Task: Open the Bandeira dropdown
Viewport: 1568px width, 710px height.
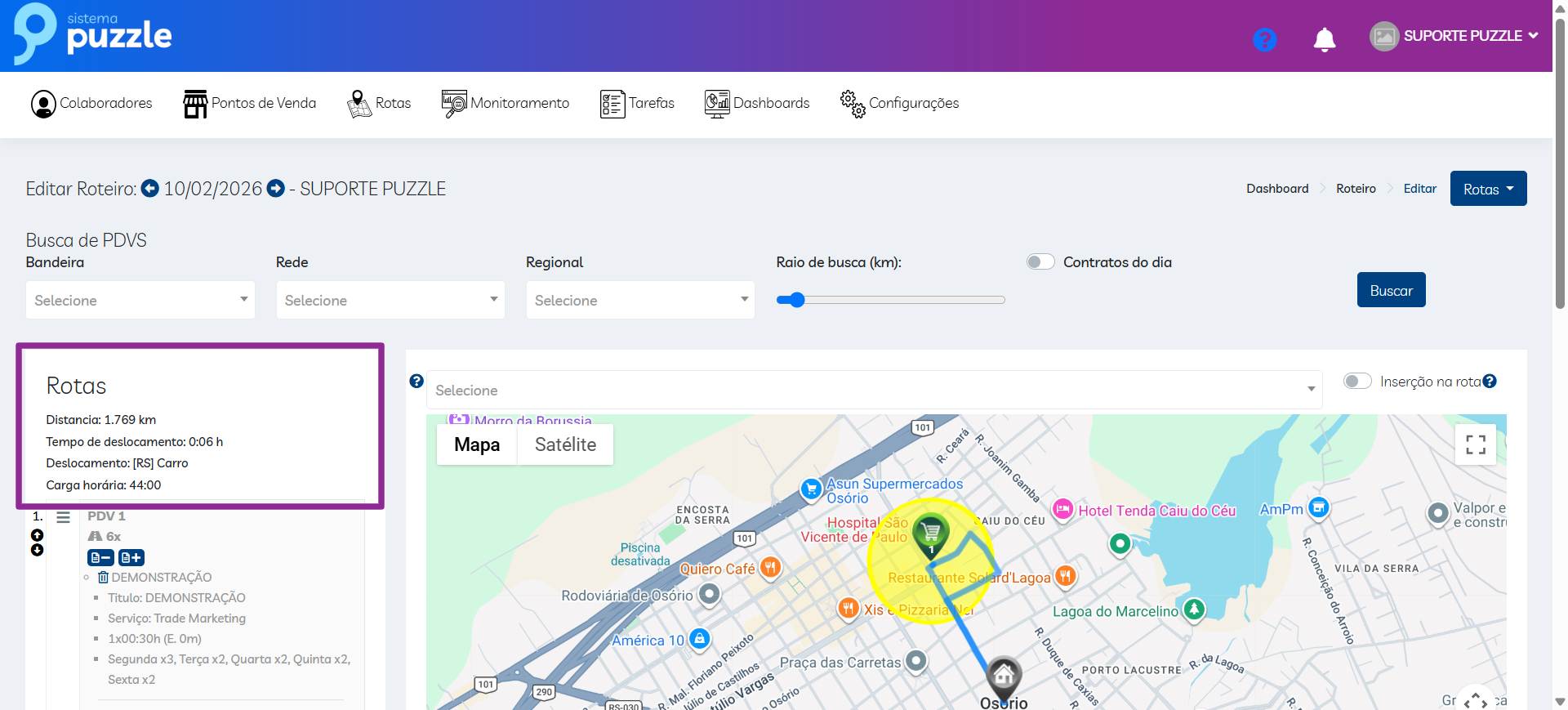Action: coord(140,300)
